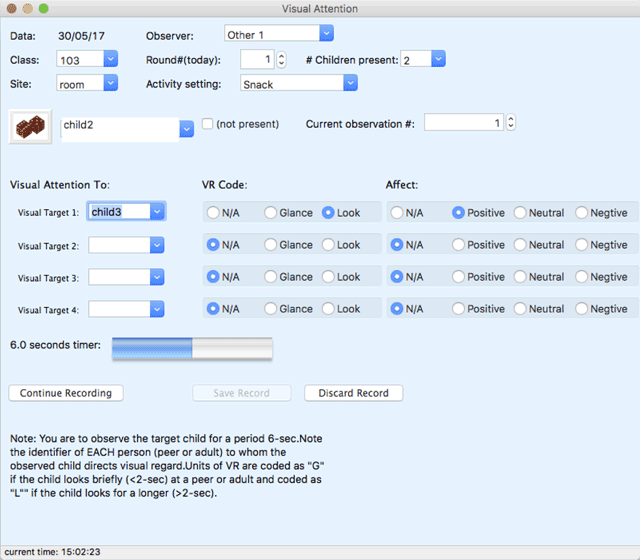Viewport: 640px width, 560px height.
Task: Click the Discard Record button
Action: click(353, 393)
